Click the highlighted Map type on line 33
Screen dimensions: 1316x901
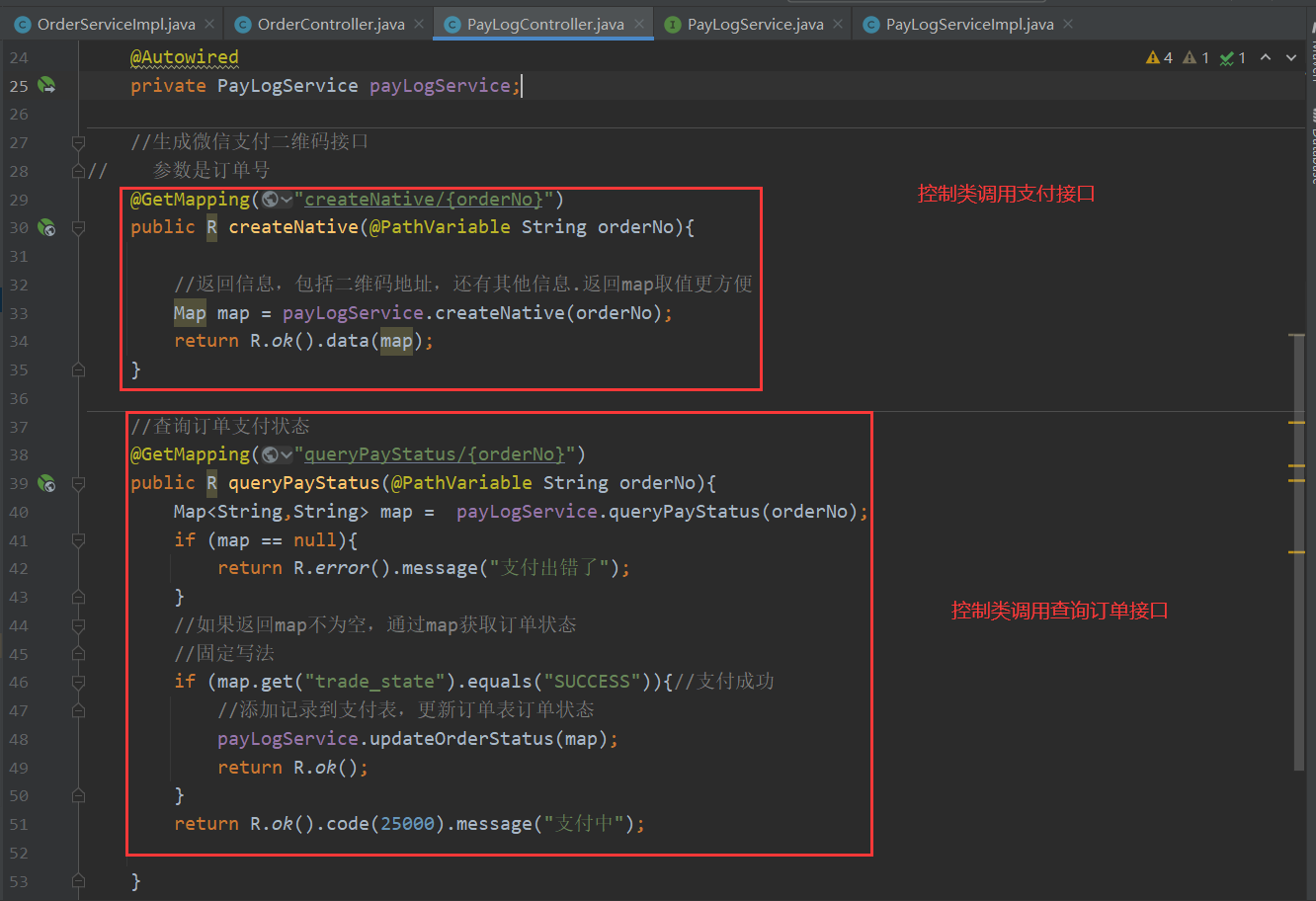point(190,313)
